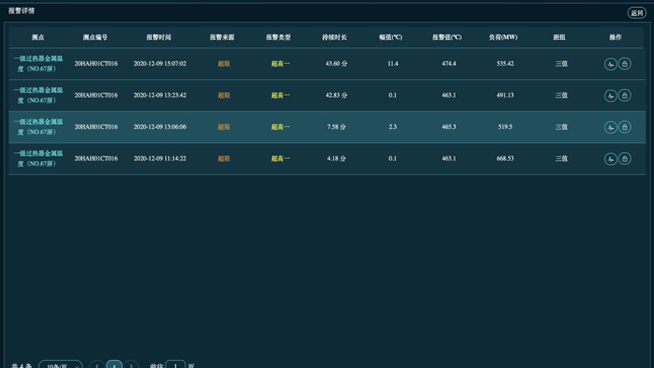
Task: Click the lock-shaped action icon in 13:23:42 row
Action: pos(624,96)
